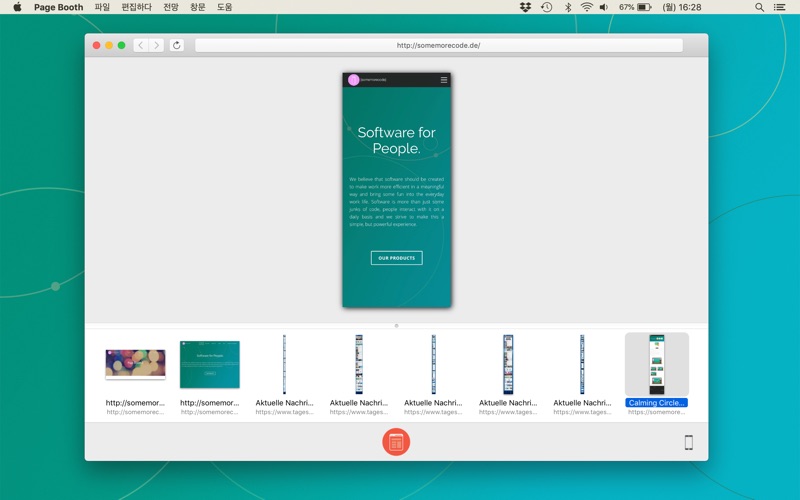Select the colorful bokeh screenshot thumbnail
Screen dimensions: 800x500
pos(135,364)
